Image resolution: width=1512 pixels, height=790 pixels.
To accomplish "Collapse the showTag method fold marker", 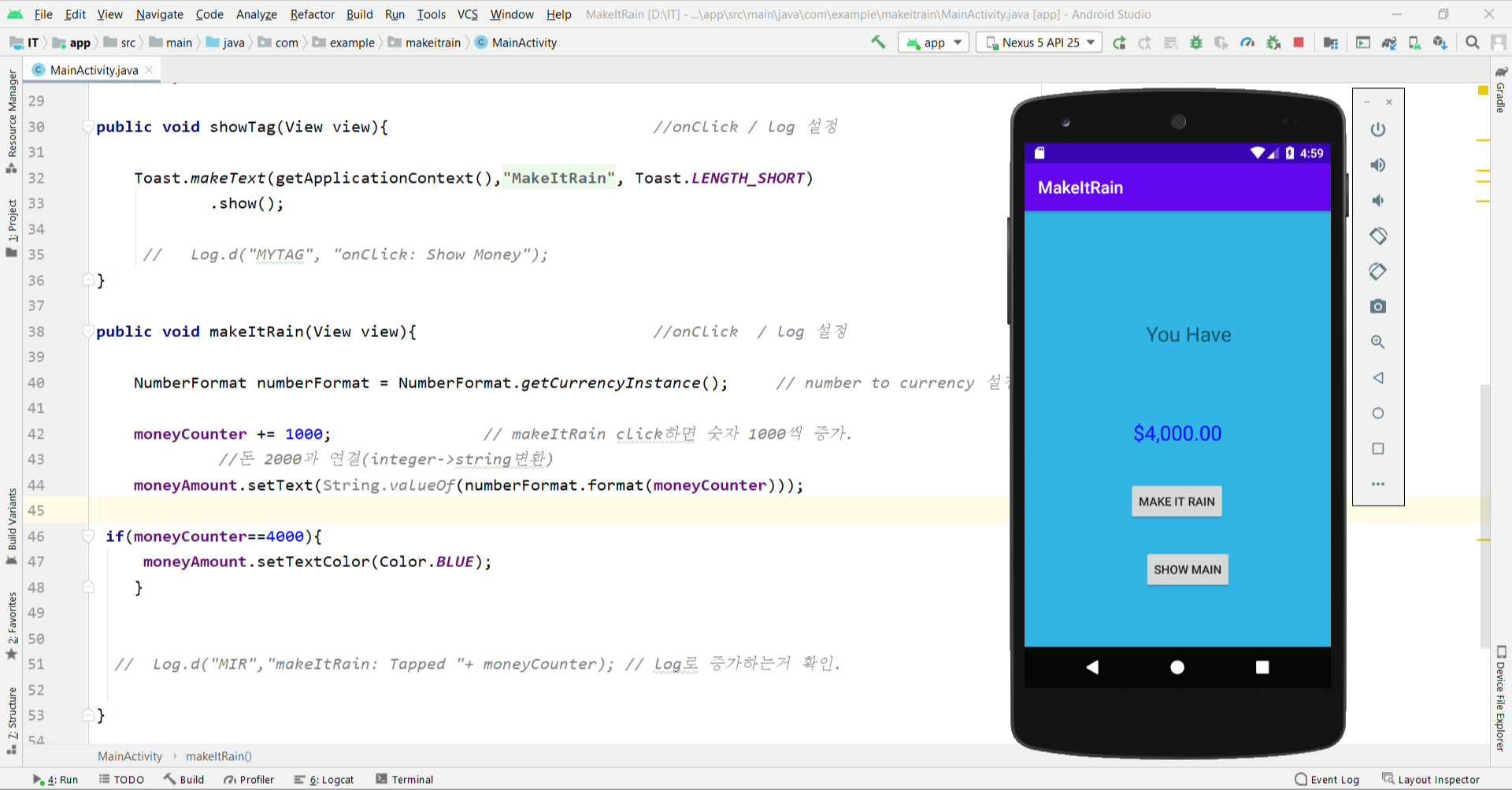I will 88,127.
